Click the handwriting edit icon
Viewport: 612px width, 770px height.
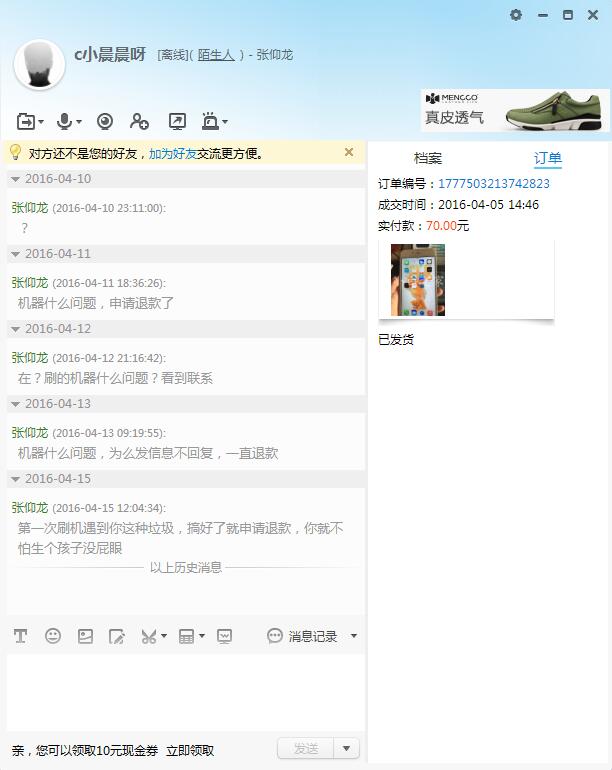pos(117,636)
